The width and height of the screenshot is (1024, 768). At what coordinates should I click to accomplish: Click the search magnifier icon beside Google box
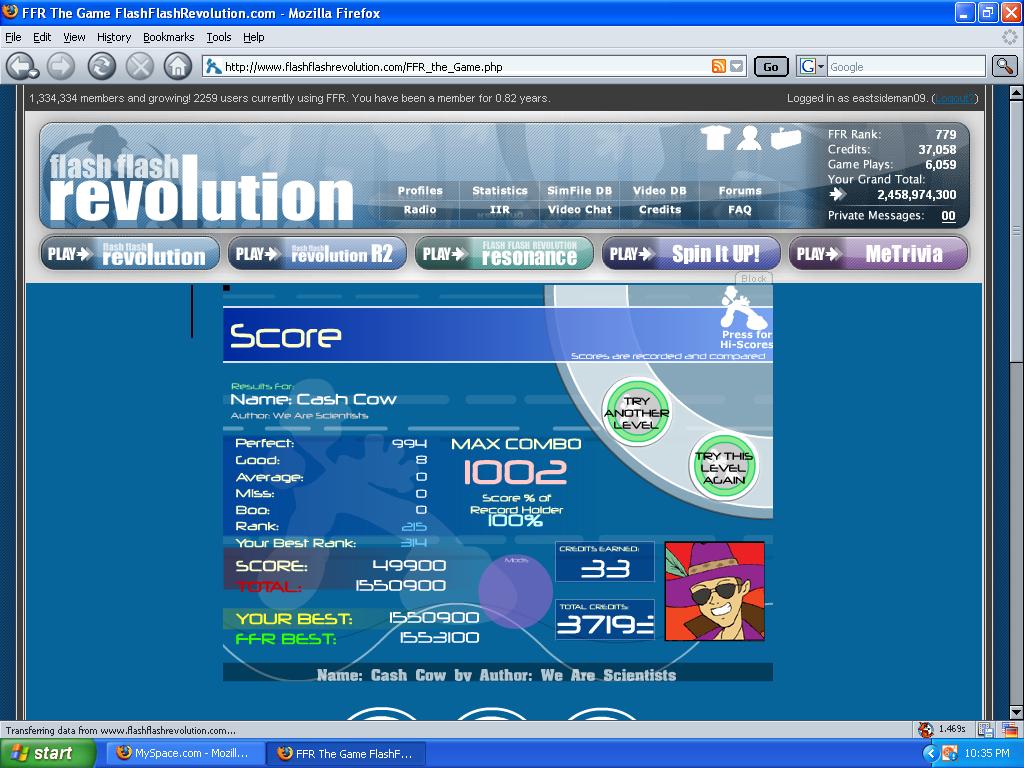click(1004, 66)
